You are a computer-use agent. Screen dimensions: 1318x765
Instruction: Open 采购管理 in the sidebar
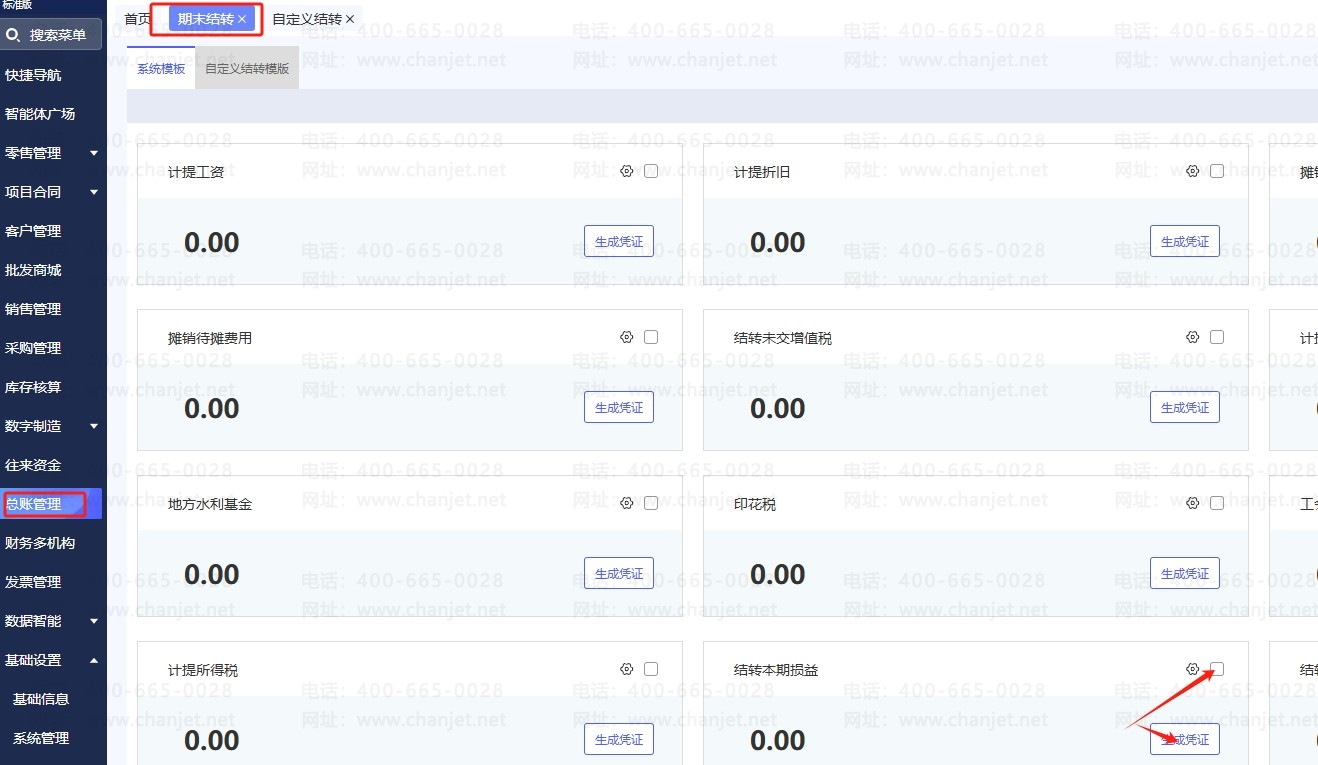[33, 348]
